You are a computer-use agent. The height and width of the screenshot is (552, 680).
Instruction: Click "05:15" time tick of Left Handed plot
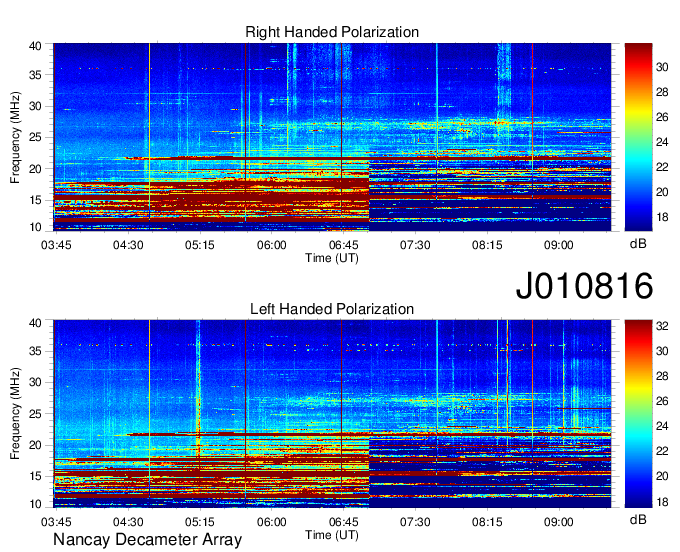(200, 522)
